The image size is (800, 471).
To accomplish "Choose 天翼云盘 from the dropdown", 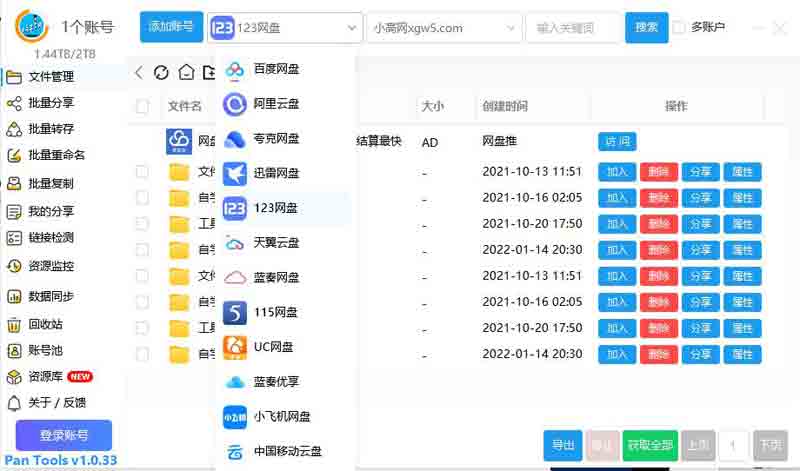I will point(276,243).
